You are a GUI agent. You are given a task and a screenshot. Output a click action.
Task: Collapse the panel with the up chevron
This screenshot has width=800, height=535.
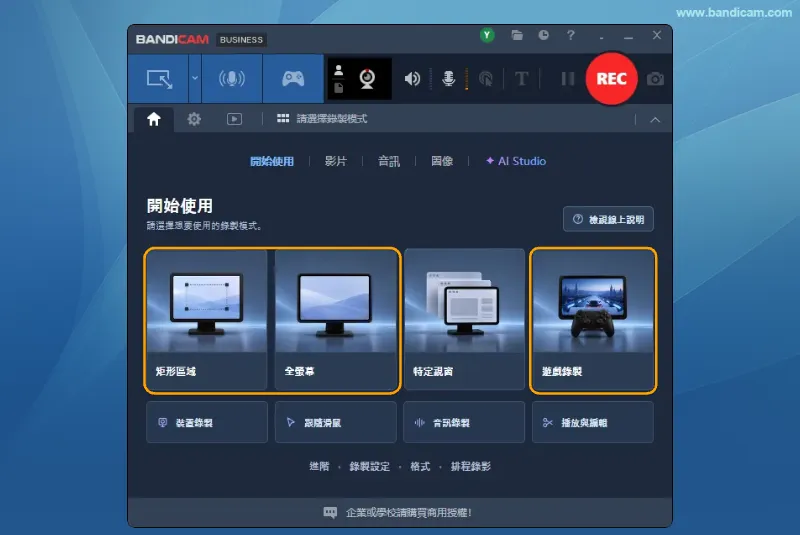point(655,120)
